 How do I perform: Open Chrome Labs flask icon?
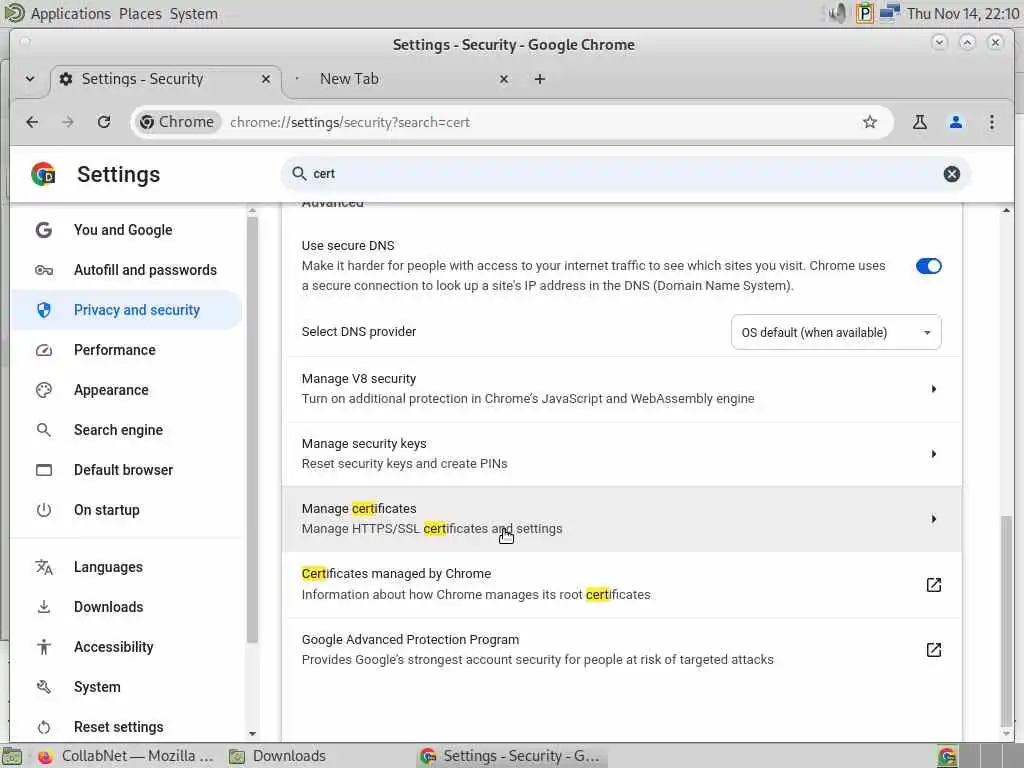click(920, 122)
